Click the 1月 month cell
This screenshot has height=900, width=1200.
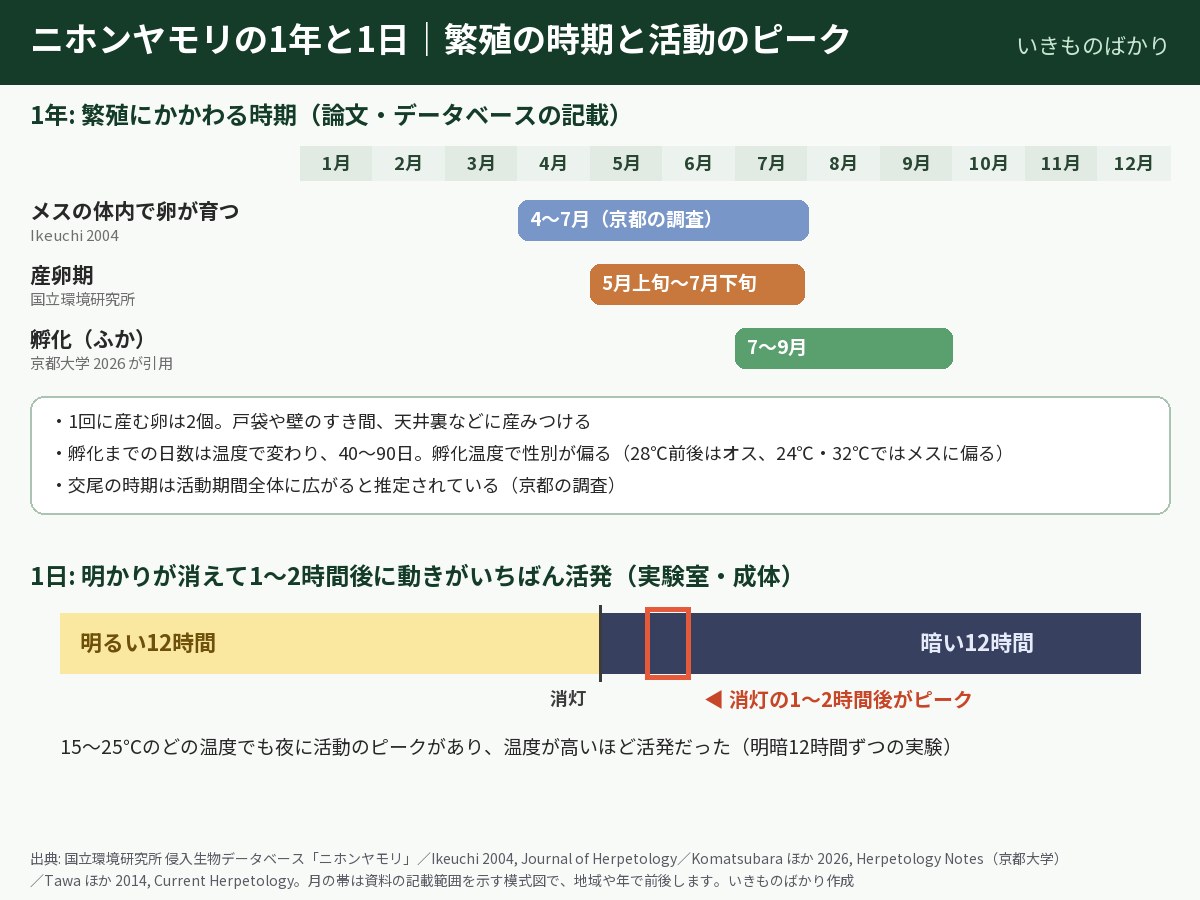point(336,163)
